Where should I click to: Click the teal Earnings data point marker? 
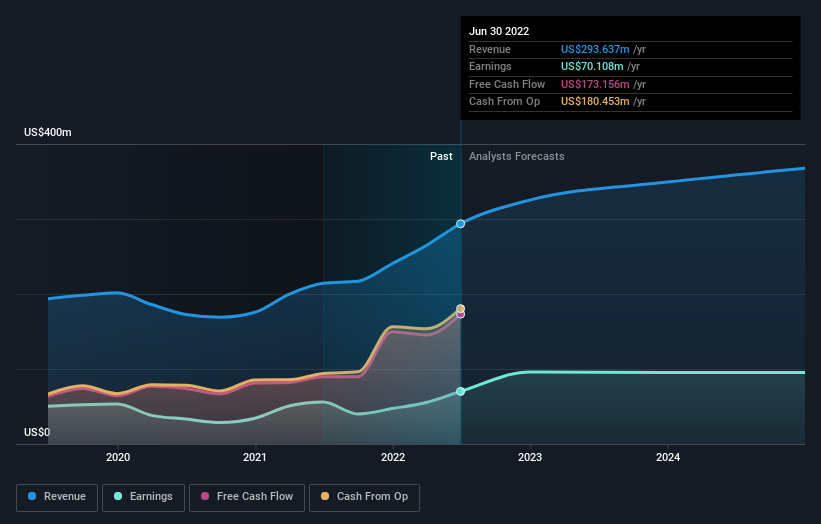[x=460, y=391]
